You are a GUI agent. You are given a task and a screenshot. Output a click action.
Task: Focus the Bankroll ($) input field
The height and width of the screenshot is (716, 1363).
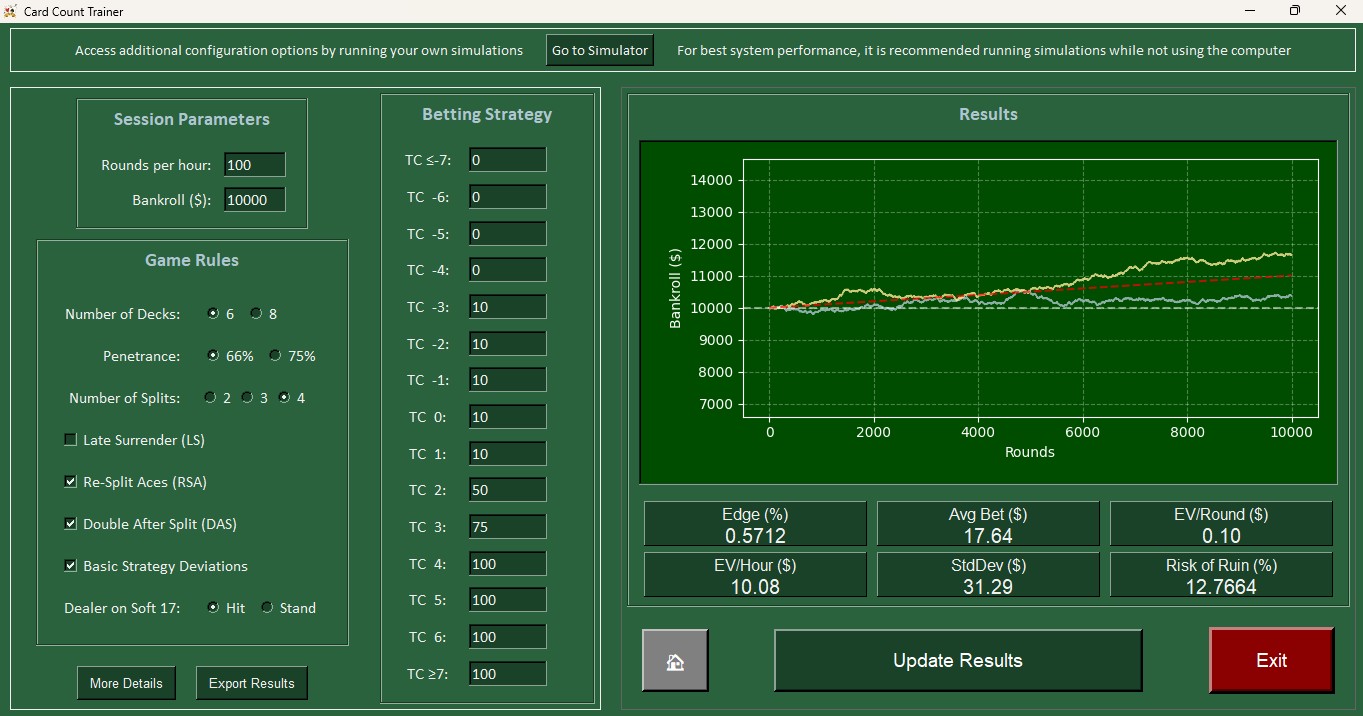tap(255, 200)
